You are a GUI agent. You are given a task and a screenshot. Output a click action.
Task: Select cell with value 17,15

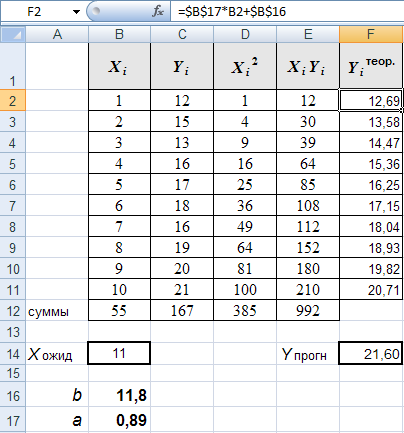pos(371,206)
